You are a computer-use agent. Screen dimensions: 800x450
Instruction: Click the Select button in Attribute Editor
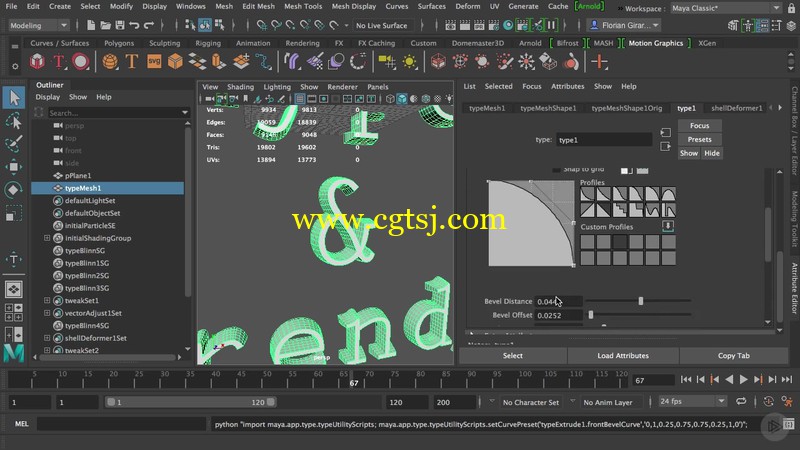click(513, 356)
